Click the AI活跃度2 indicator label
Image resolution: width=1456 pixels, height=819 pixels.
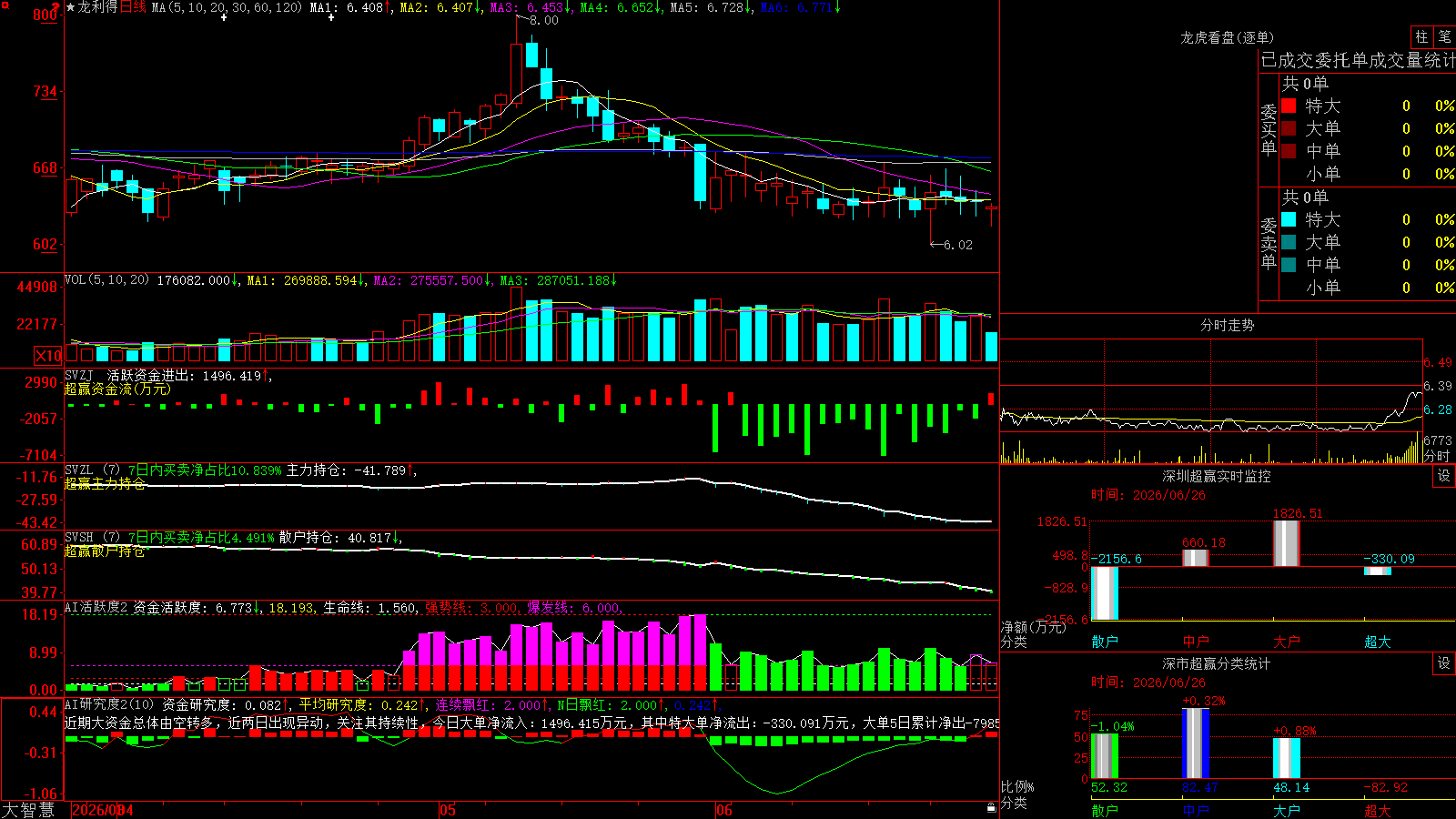pos(96,607)
